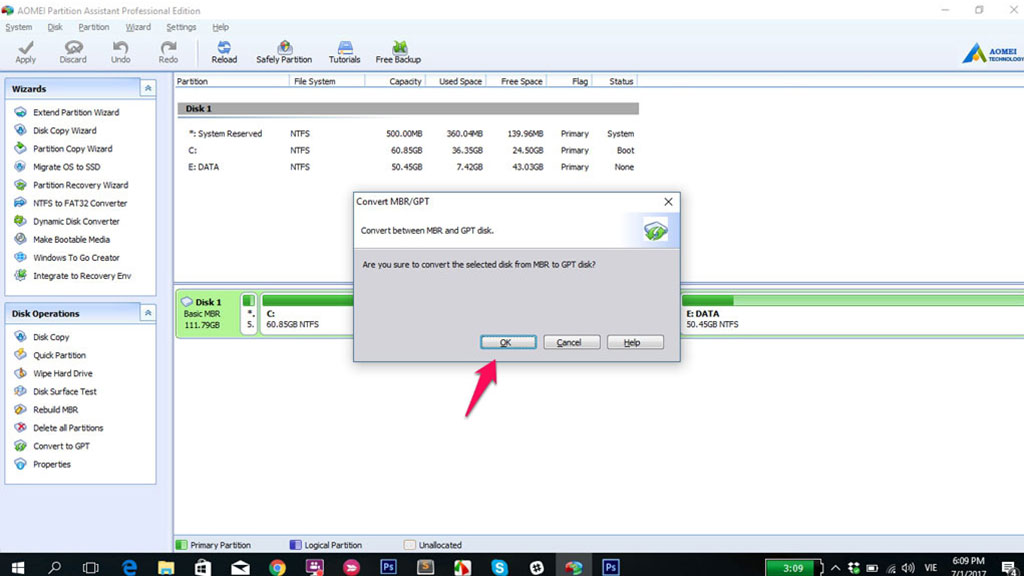The image size is (1024, 576).
Task: Sort by Free Space column header
Action: pos(517,82)
